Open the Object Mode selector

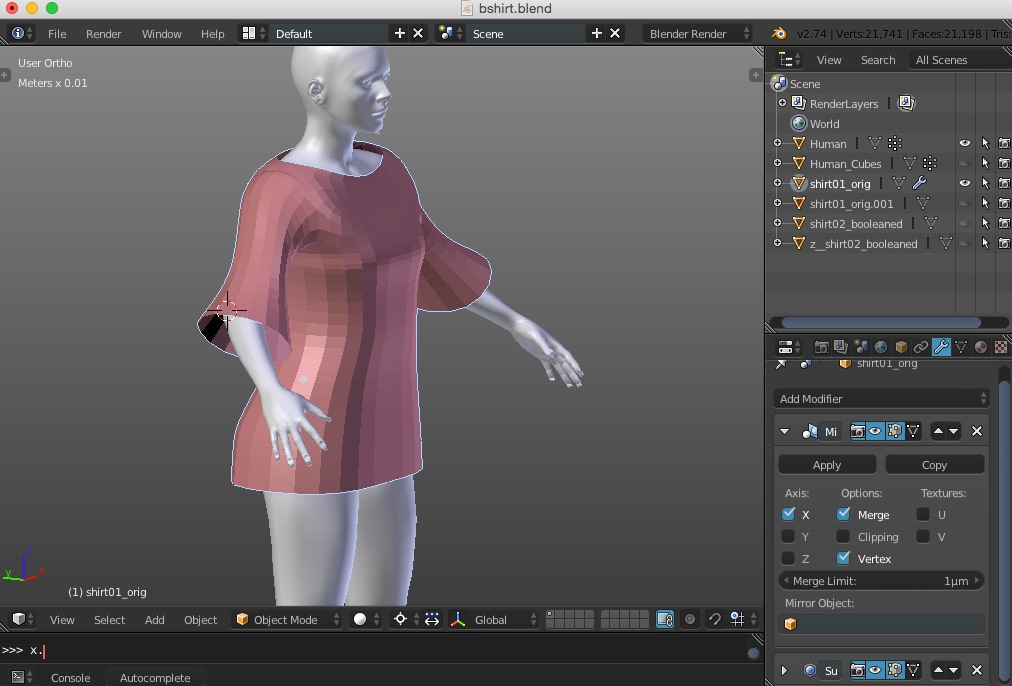[286, 620]
